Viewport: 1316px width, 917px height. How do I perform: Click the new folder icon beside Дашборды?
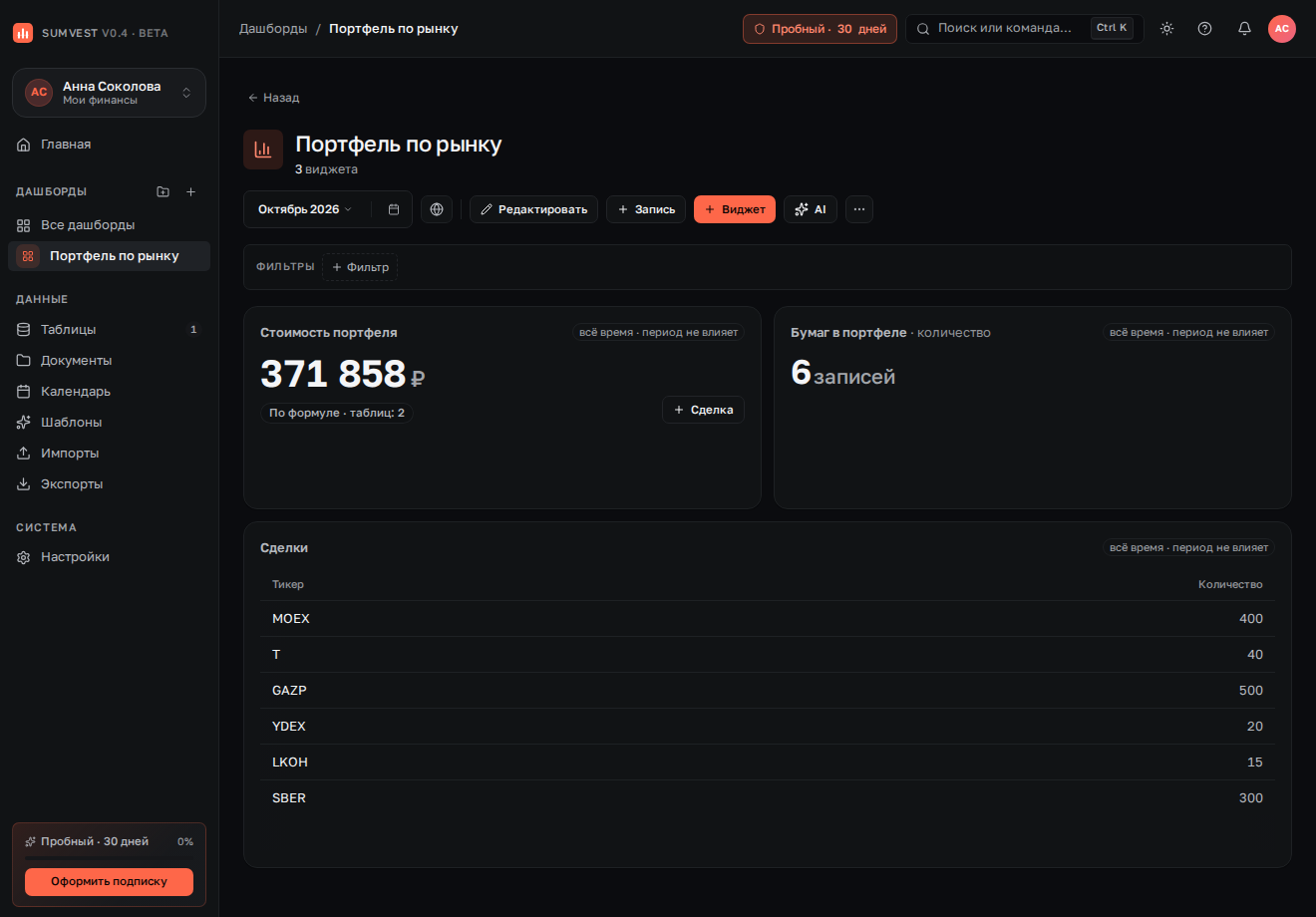point(164,191)
